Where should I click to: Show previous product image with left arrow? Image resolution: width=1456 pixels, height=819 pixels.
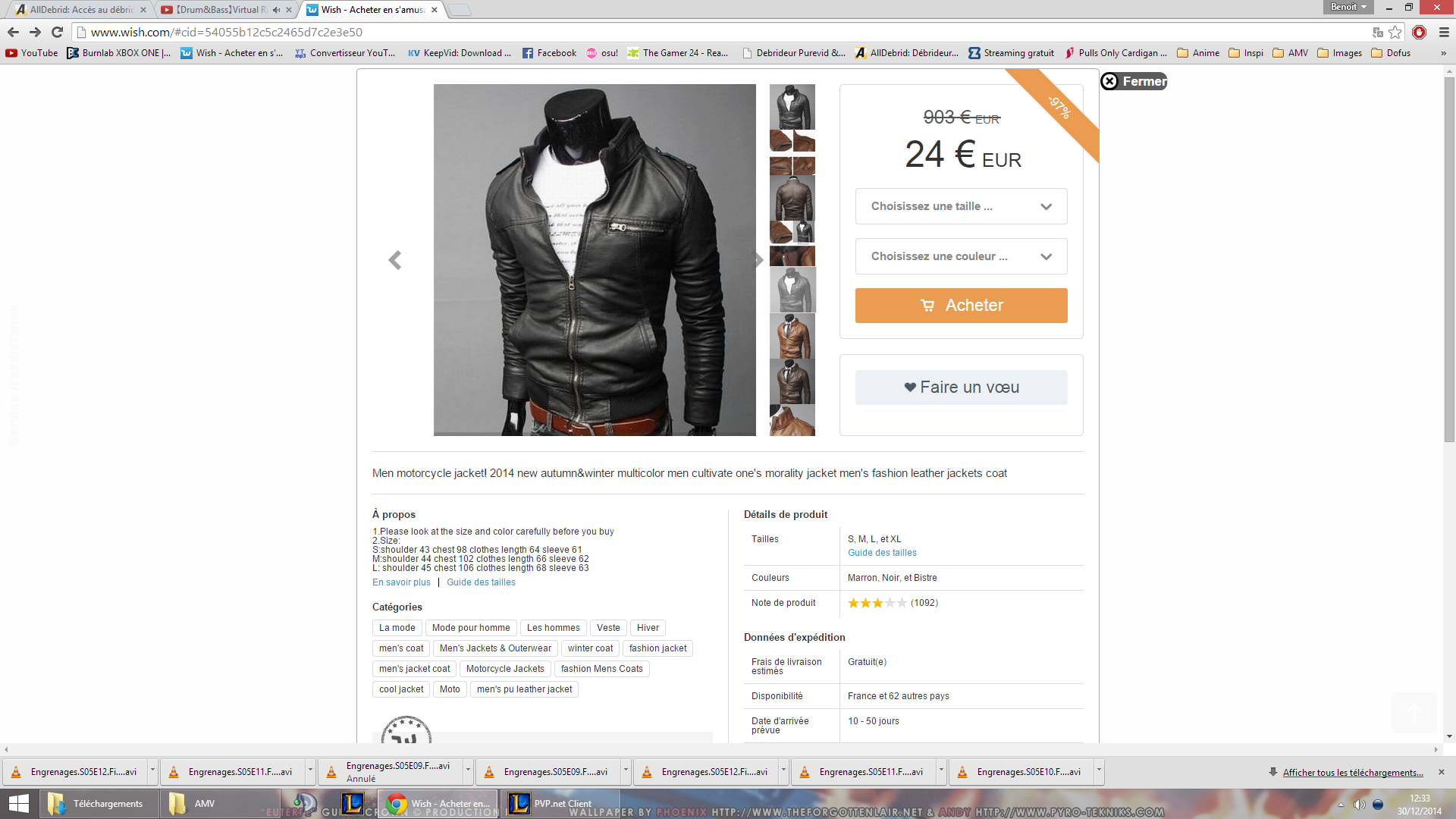[394, 260]
